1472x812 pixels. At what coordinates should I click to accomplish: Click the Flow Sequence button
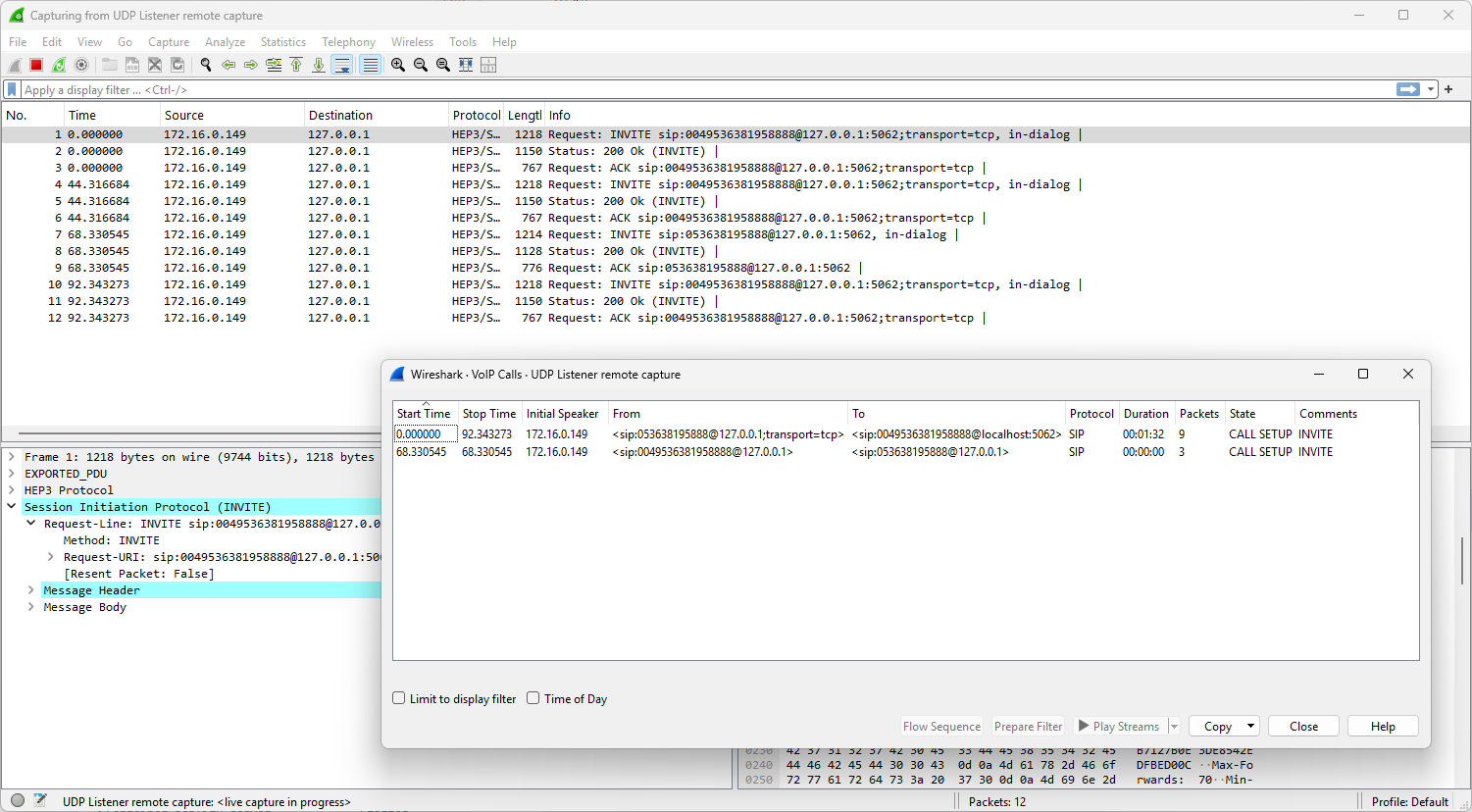pos(940,726)
